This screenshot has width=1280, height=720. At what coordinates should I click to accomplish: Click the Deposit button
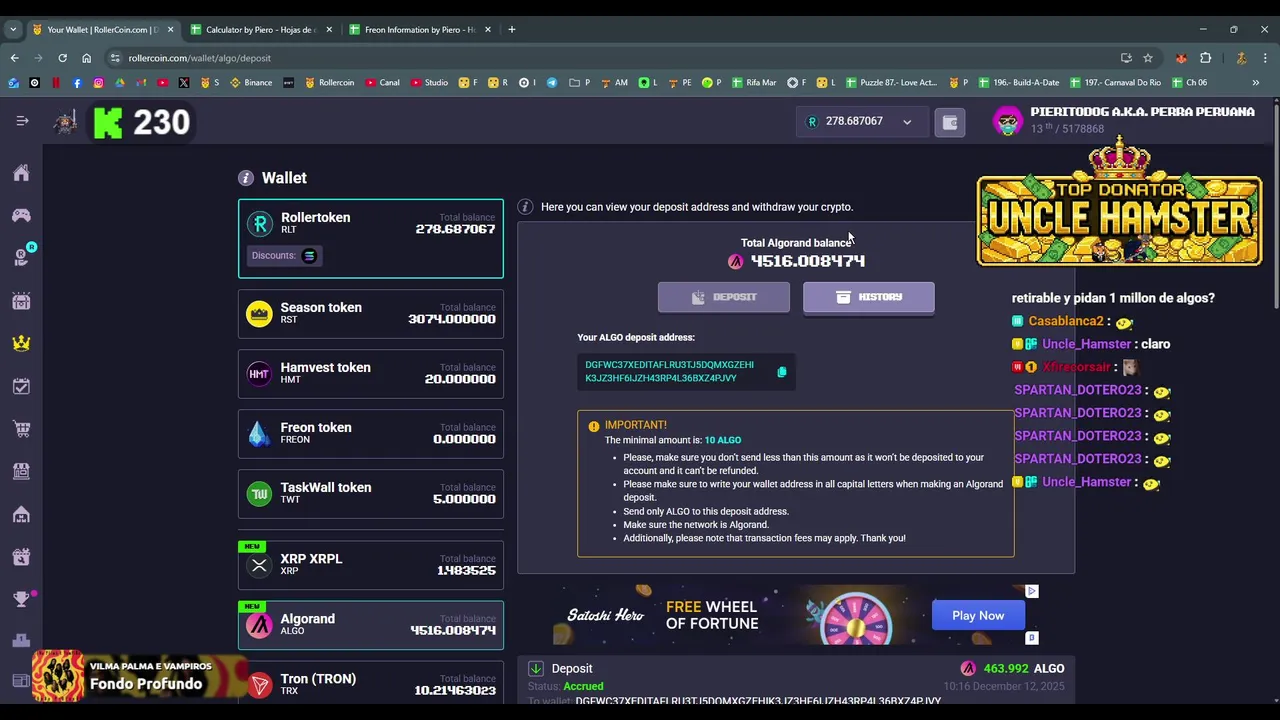click(x=723, y=297)
